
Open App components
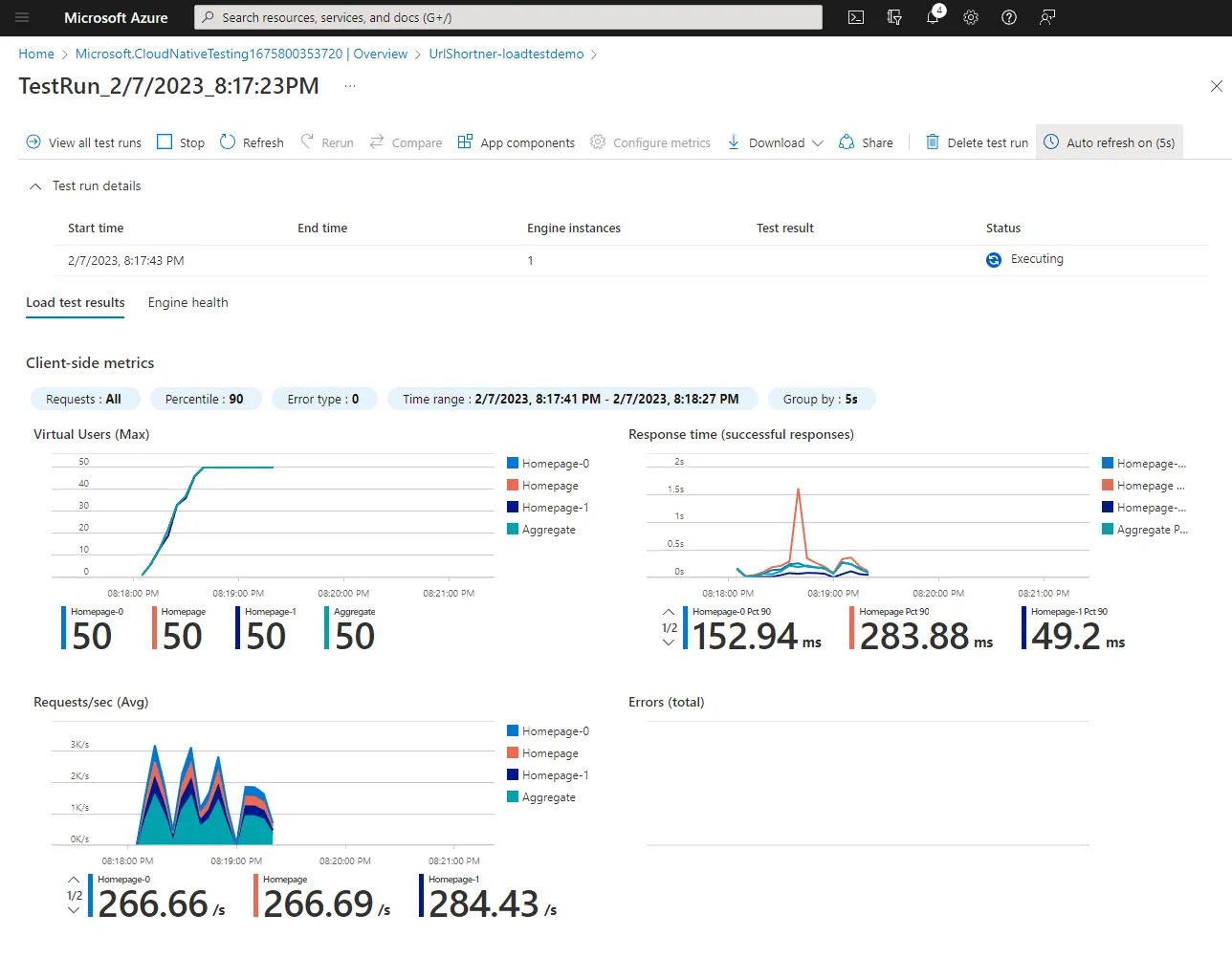point(517,142)
